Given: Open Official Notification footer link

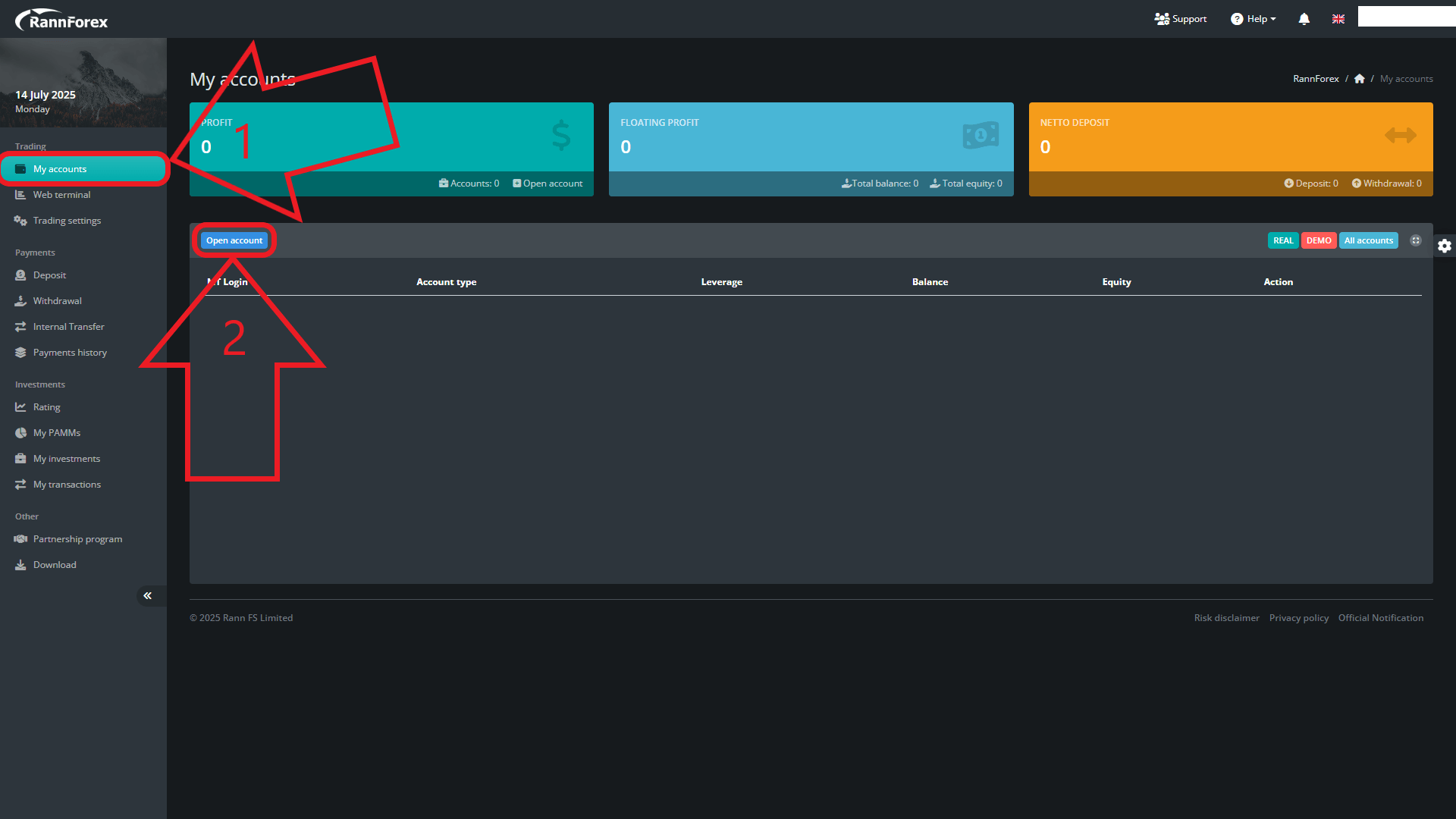Looking at the screenshot, I should 1381,618.
